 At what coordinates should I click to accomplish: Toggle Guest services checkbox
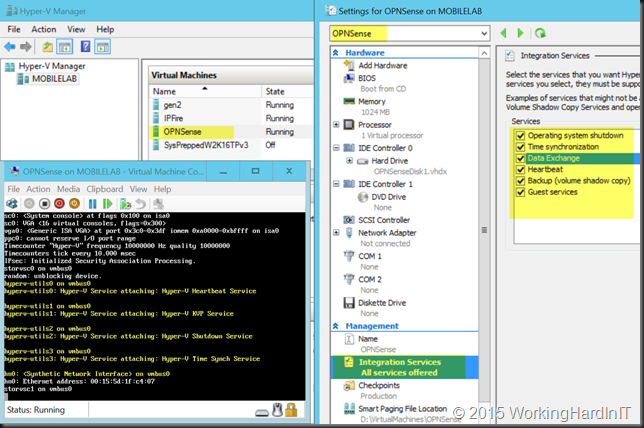(x=521, y=192)
